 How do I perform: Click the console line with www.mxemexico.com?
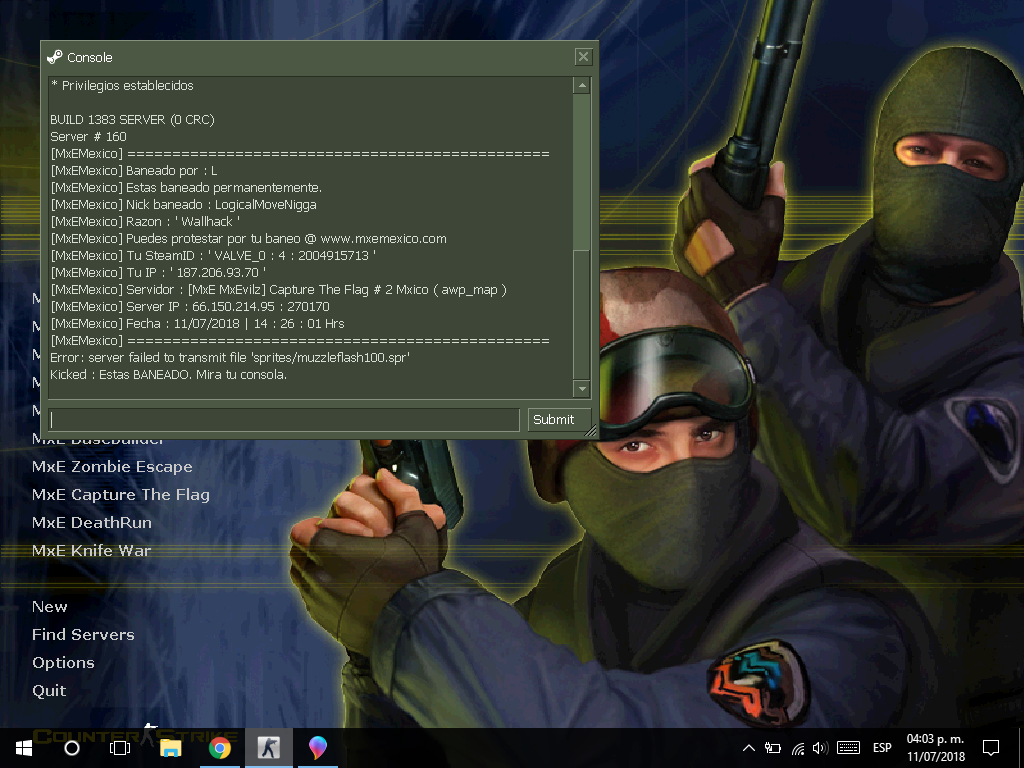(x=249, y=238)
